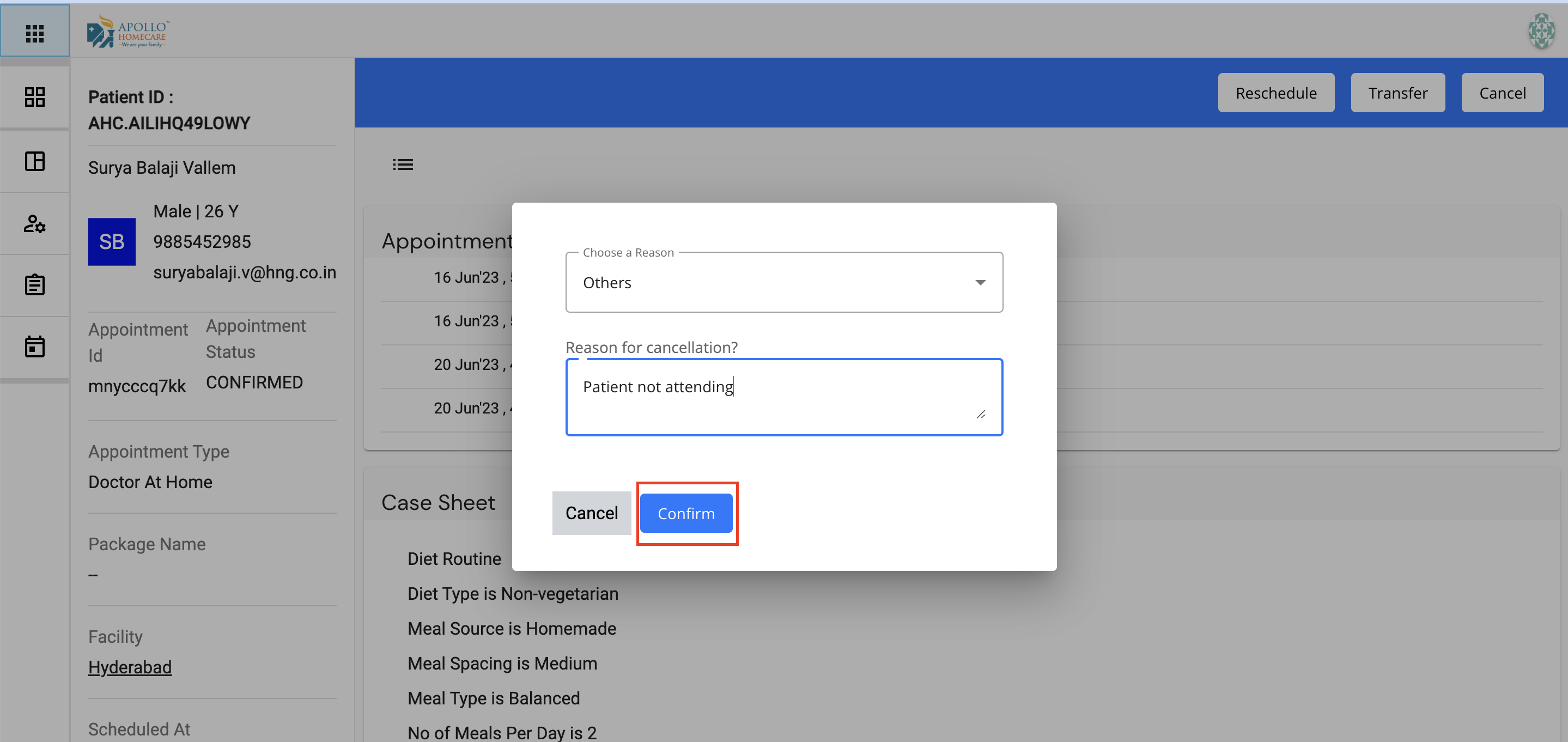Expand the Choose a Reason dropdown arrow
This screenshot has height=742, width=1568.
980,282
